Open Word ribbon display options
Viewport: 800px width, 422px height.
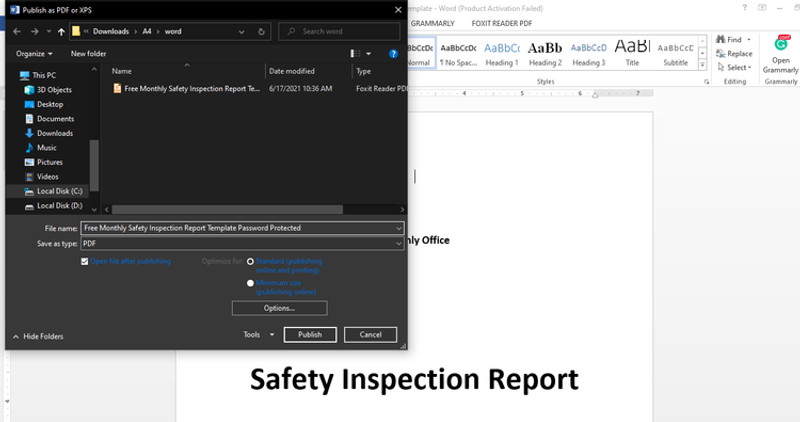(762, 8)
